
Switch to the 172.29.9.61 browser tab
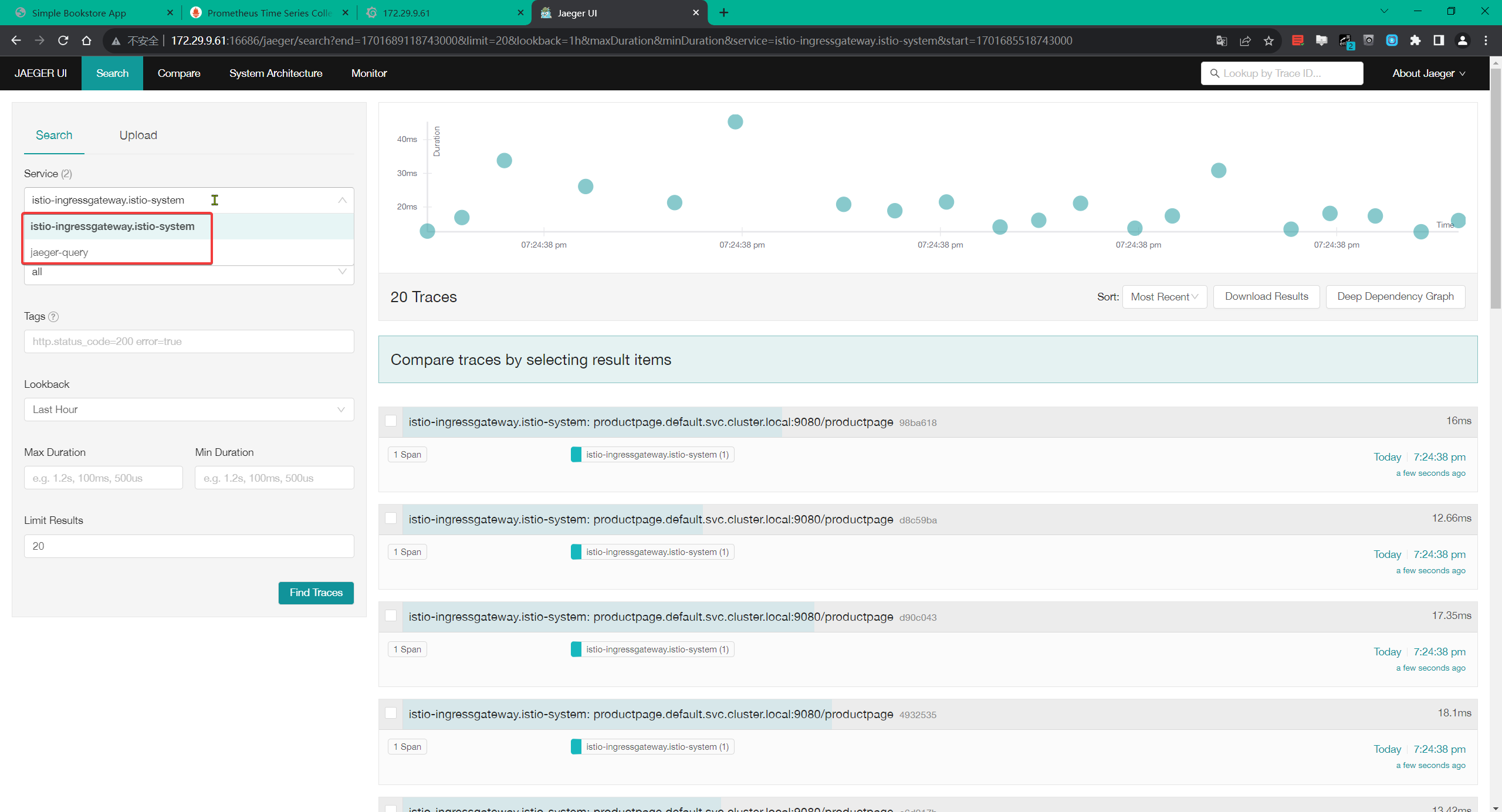(x=444, y=13)
